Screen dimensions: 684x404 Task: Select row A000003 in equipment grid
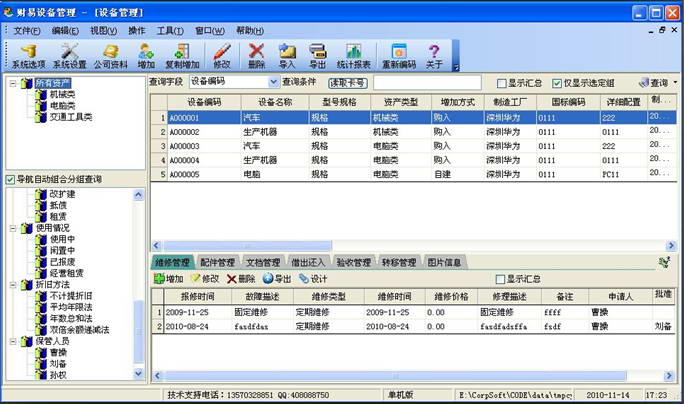point(414,146)
